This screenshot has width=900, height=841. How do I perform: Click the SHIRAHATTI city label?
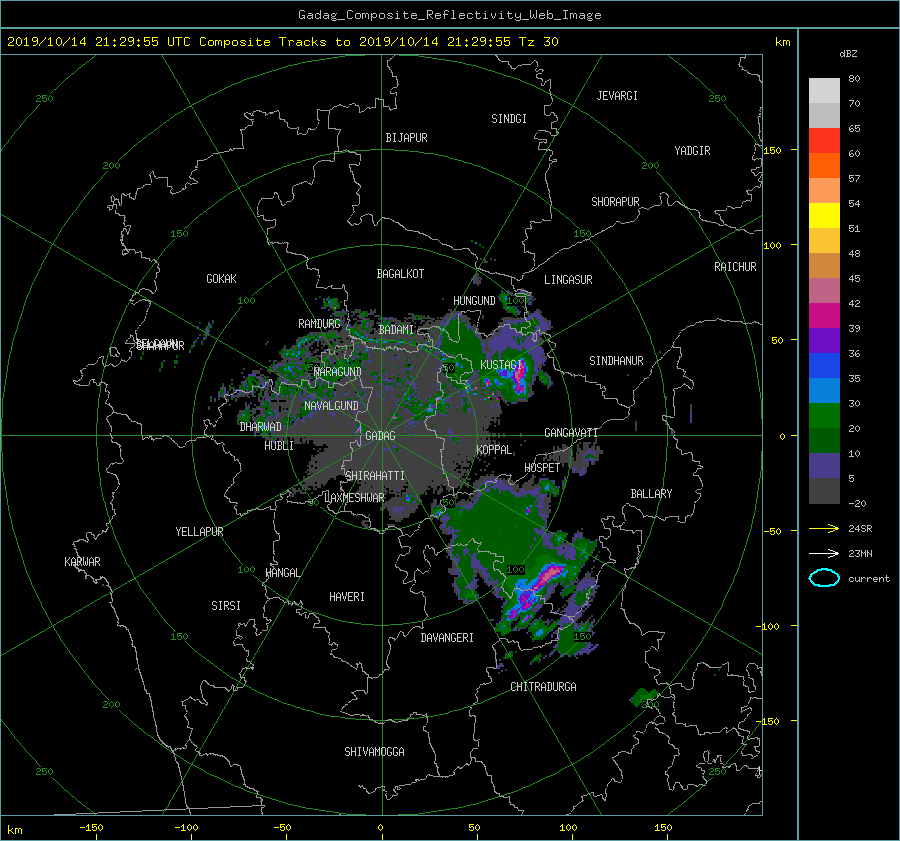375,476
